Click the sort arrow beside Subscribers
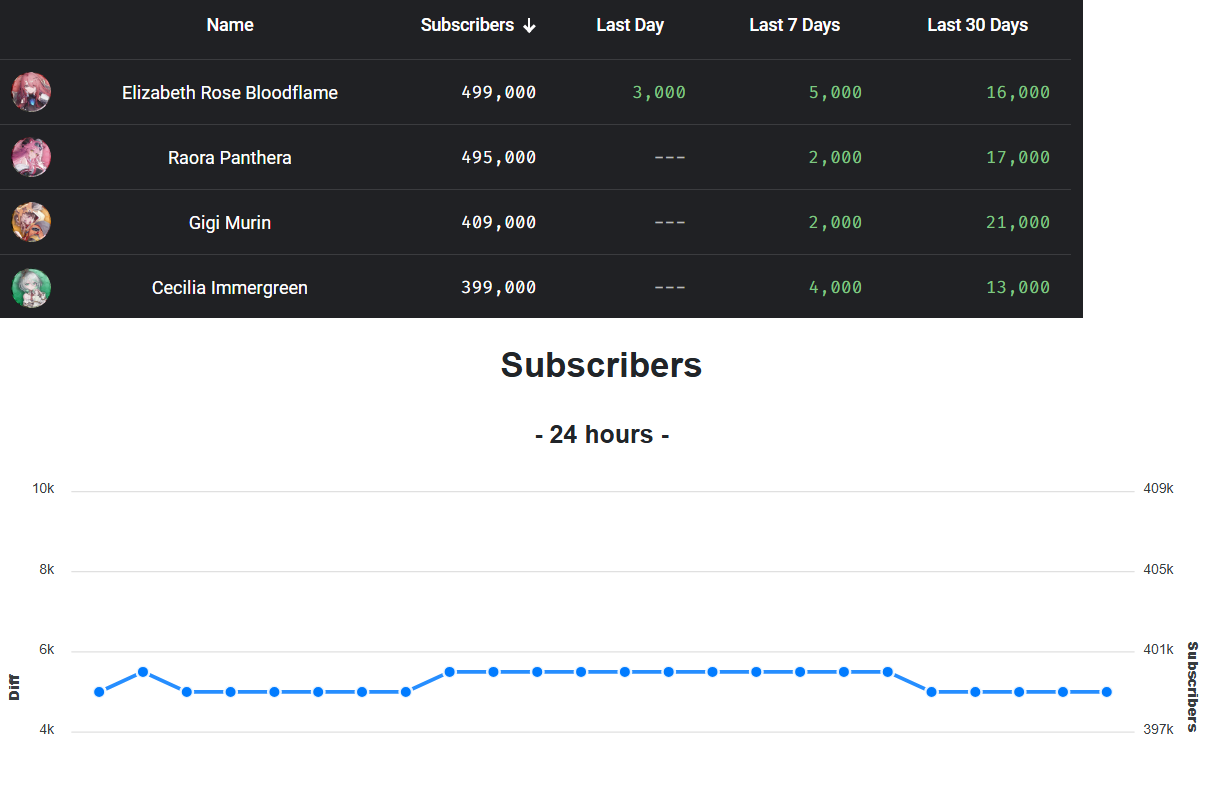 (x=529, y=26)
